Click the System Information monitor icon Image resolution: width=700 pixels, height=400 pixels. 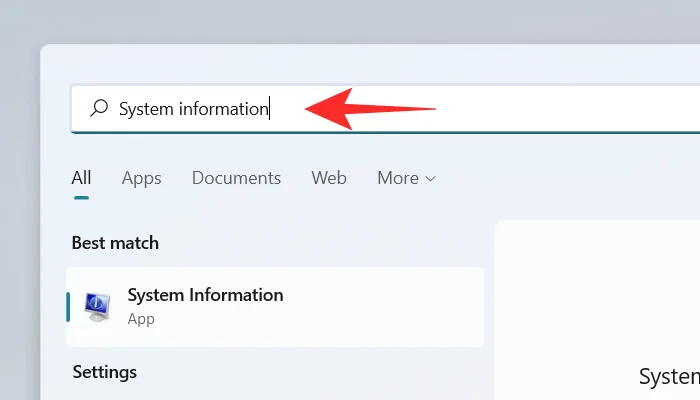(98, 307)
